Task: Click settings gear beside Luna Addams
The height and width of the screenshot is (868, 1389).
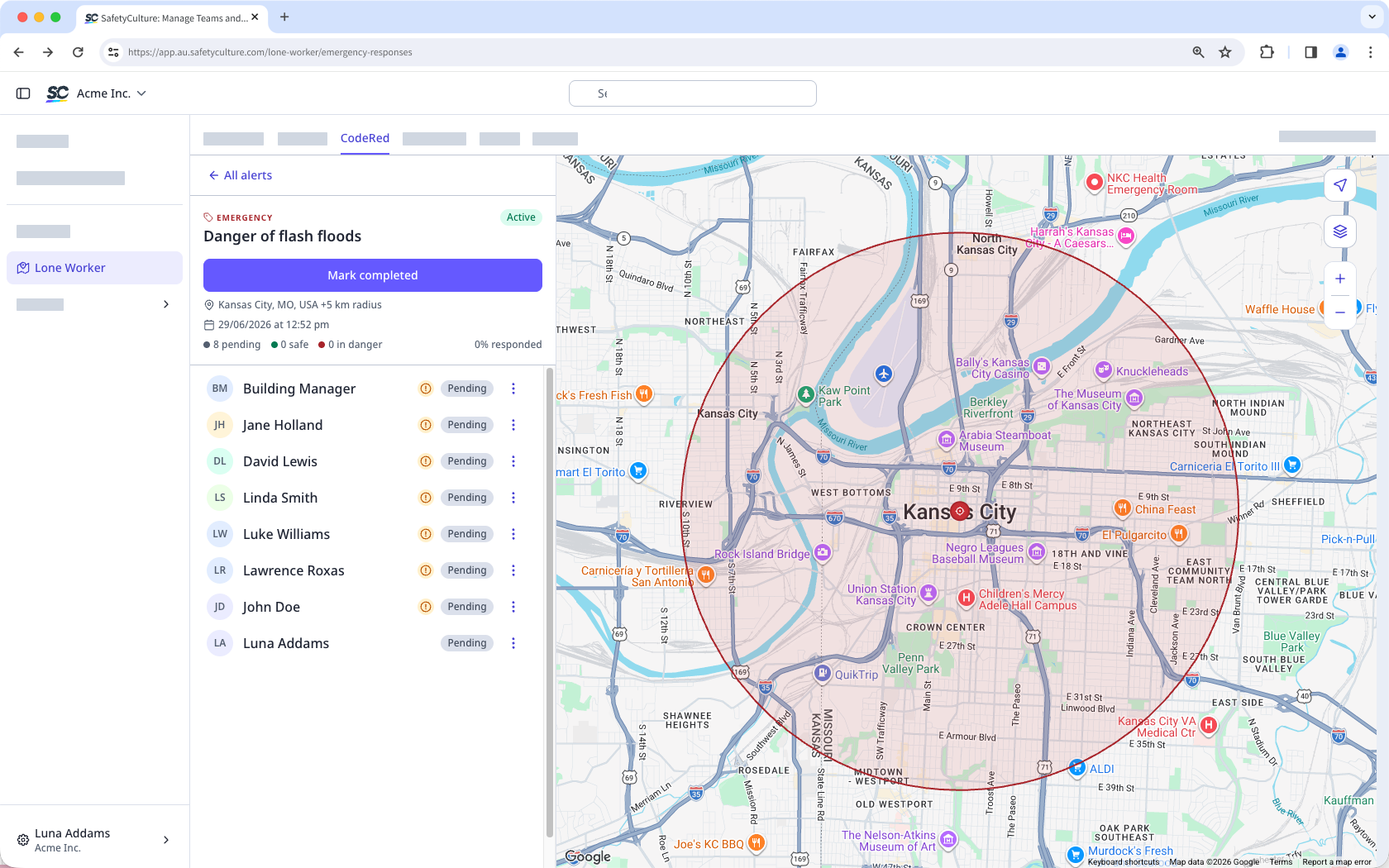Action: [23, 840]
